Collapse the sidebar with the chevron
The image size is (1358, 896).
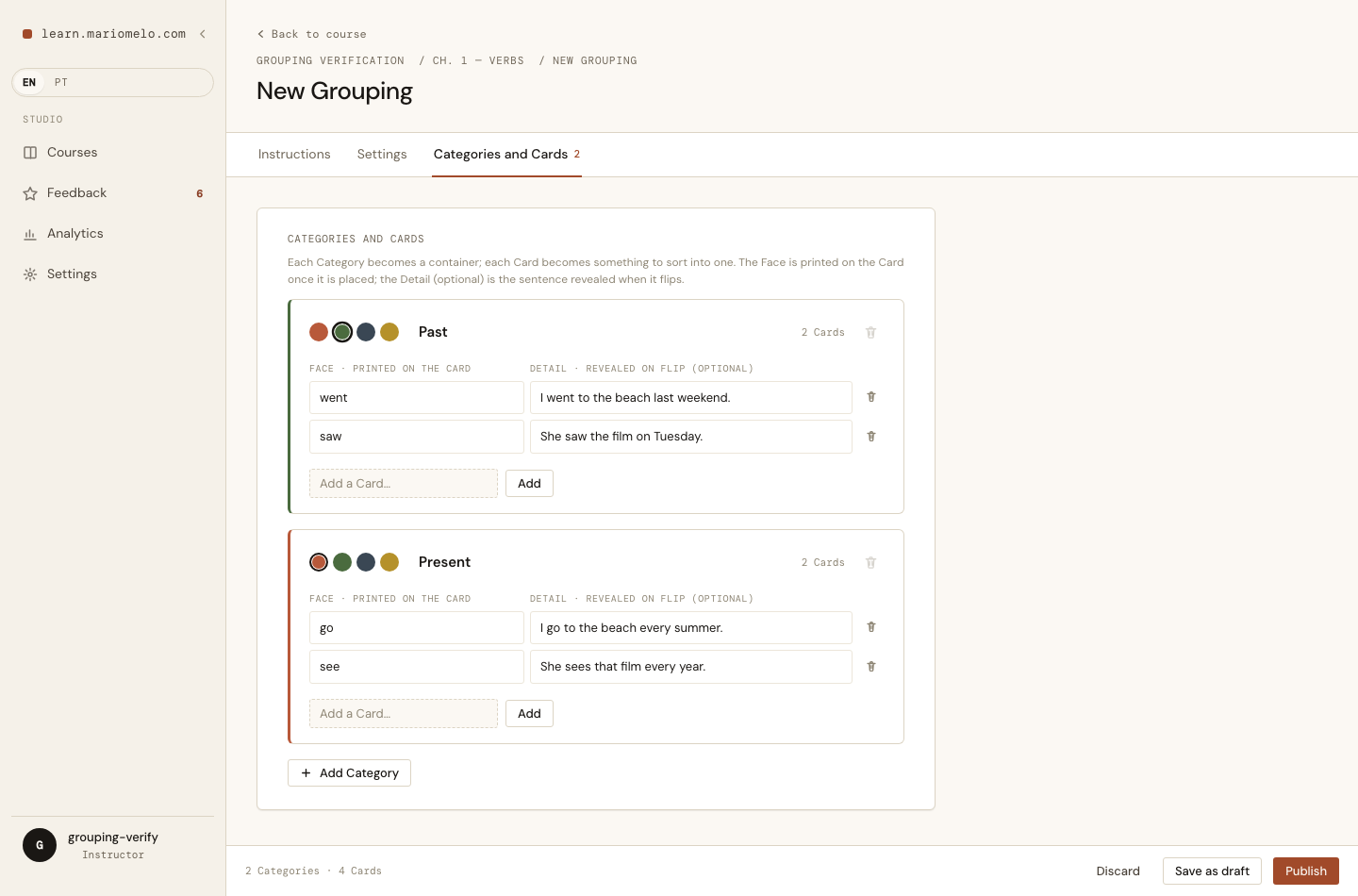tap(202, 34)
